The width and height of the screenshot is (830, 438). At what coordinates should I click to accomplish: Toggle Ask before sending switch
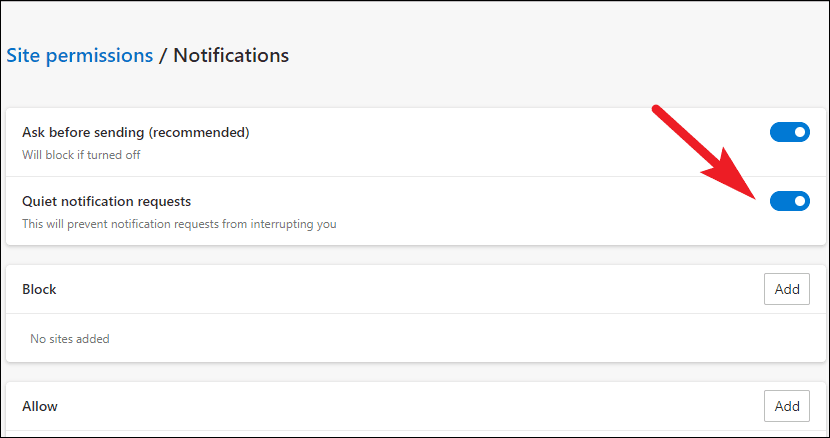click(x=789, y=132)
